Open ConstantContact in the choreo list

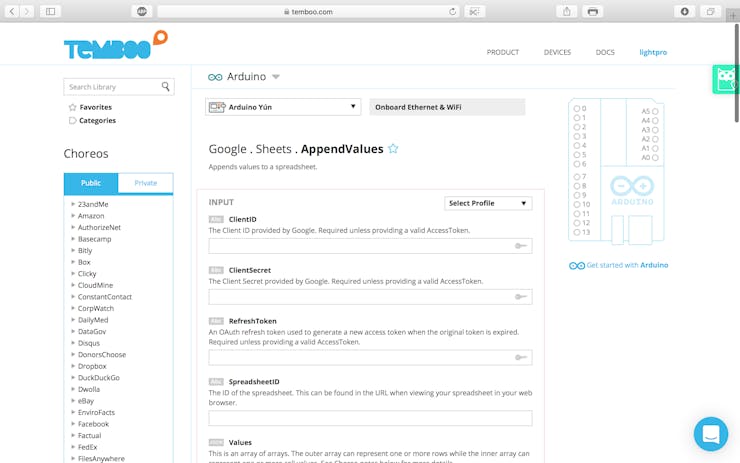(x=105, y=297)
